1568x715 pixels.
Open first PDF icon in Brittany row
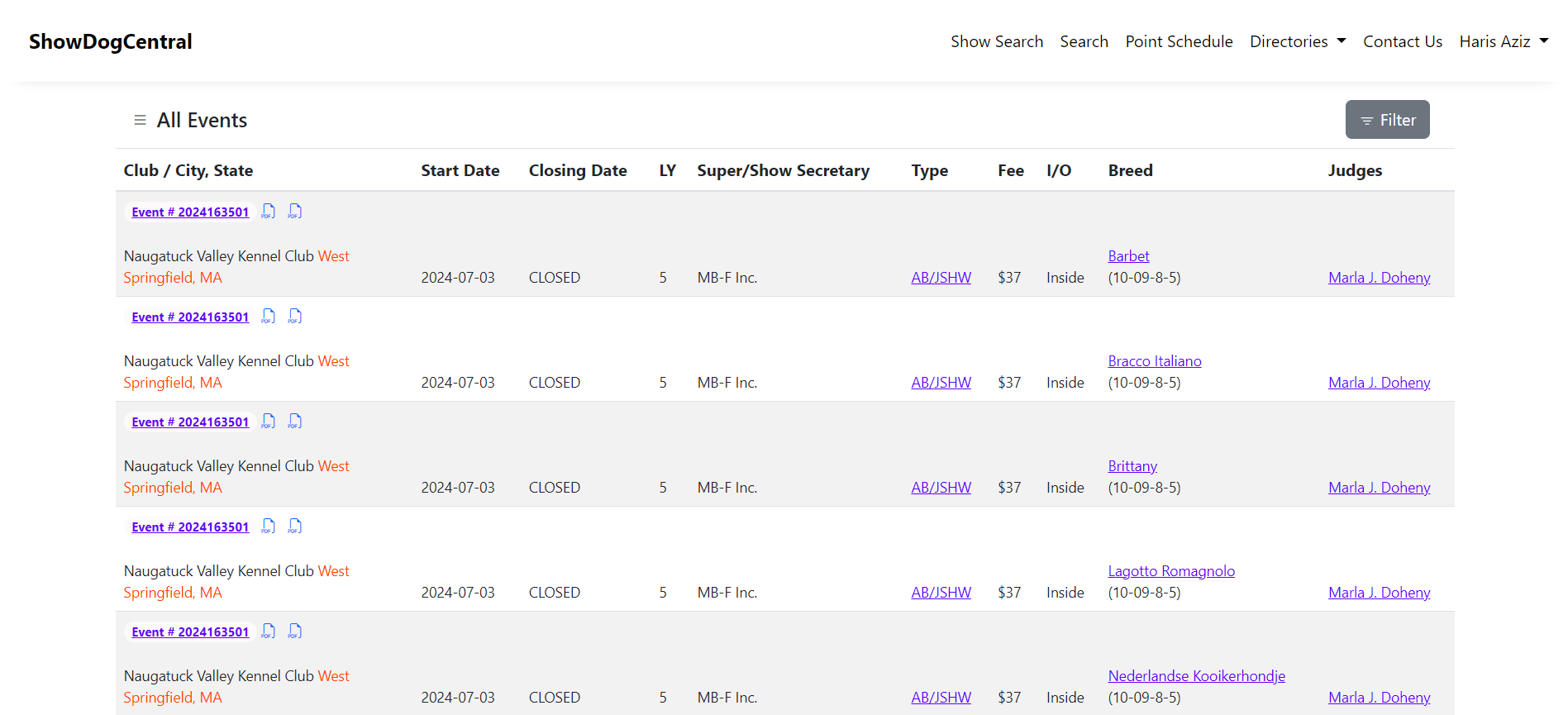point(268,422)
